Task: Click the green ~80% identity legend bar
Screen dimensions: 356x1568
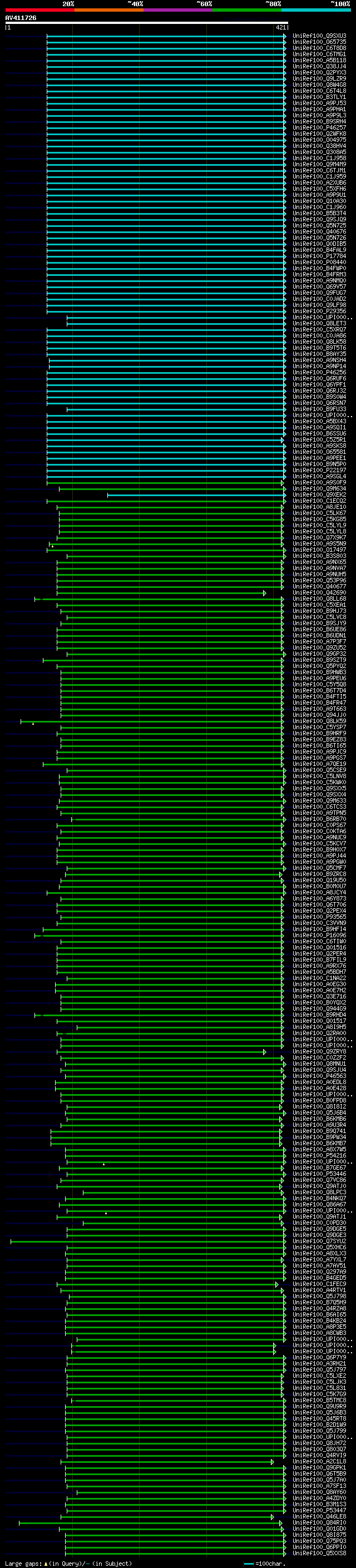Action: click(246, 10)
